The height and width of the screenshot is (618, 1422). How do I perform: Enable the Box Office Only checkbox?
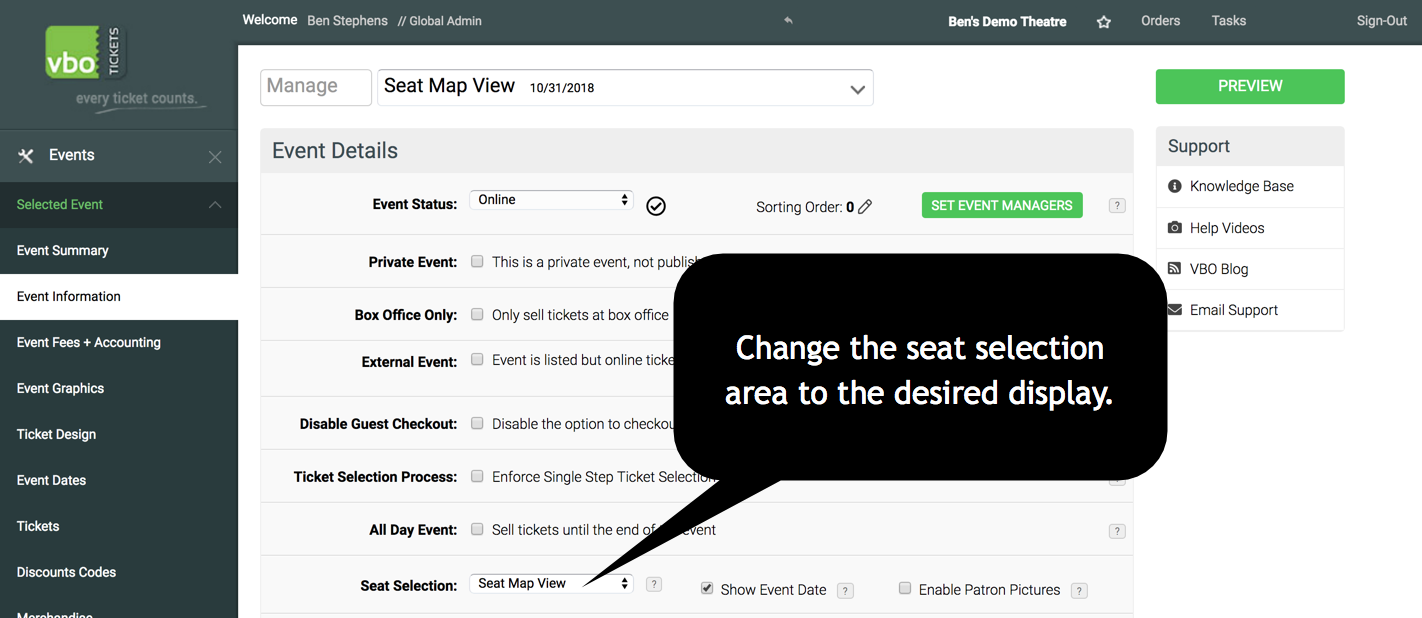pos(477,314)
